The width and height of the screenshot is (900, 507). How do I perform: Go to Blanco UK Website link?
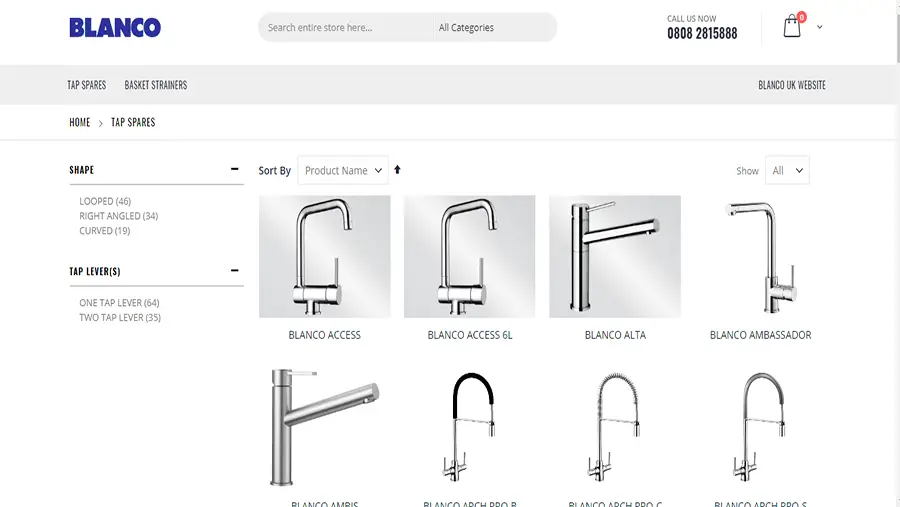(792, 85)
